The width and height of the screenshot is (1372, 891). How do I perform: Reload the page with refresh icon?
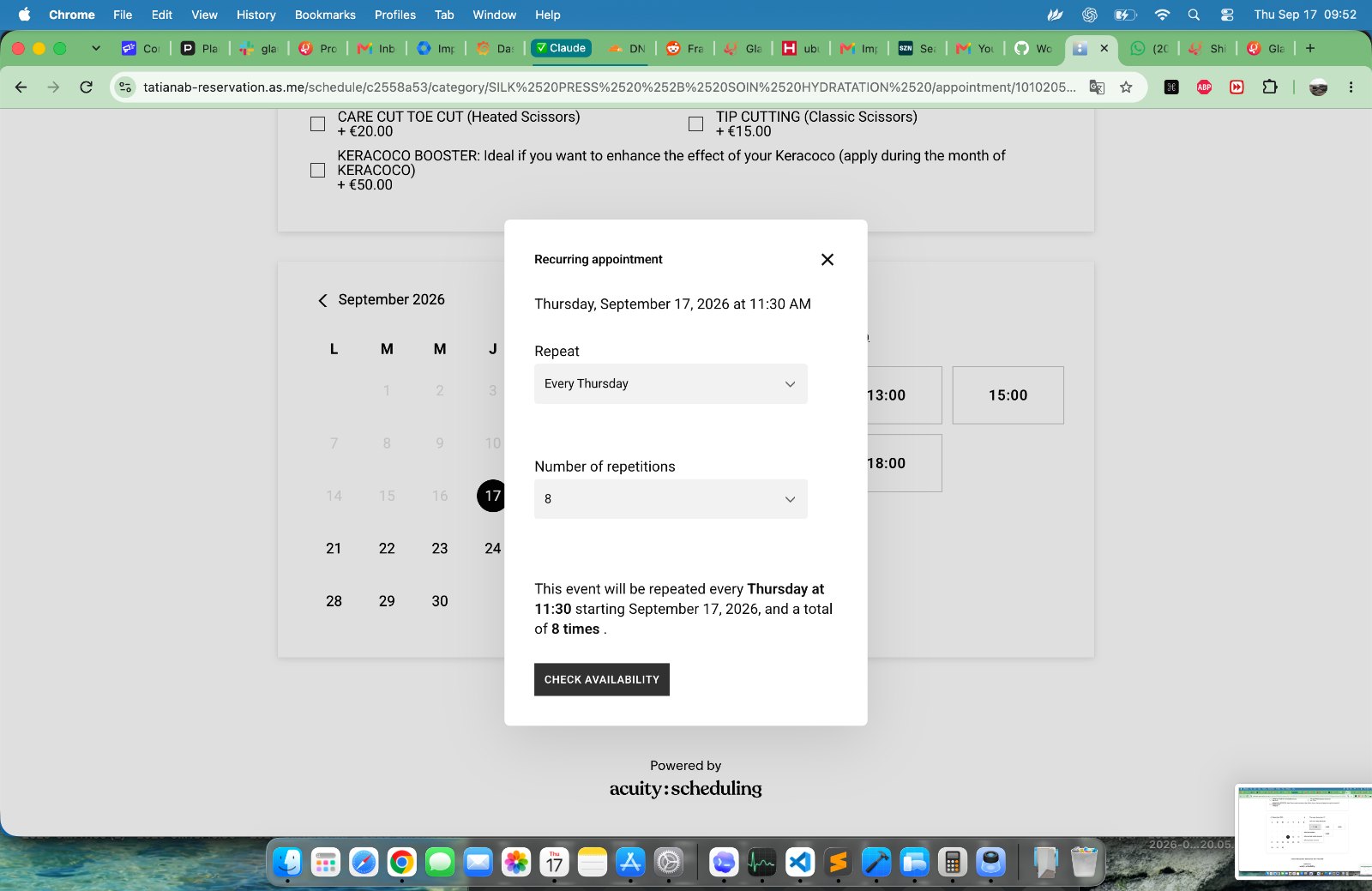tap(86, 87)
